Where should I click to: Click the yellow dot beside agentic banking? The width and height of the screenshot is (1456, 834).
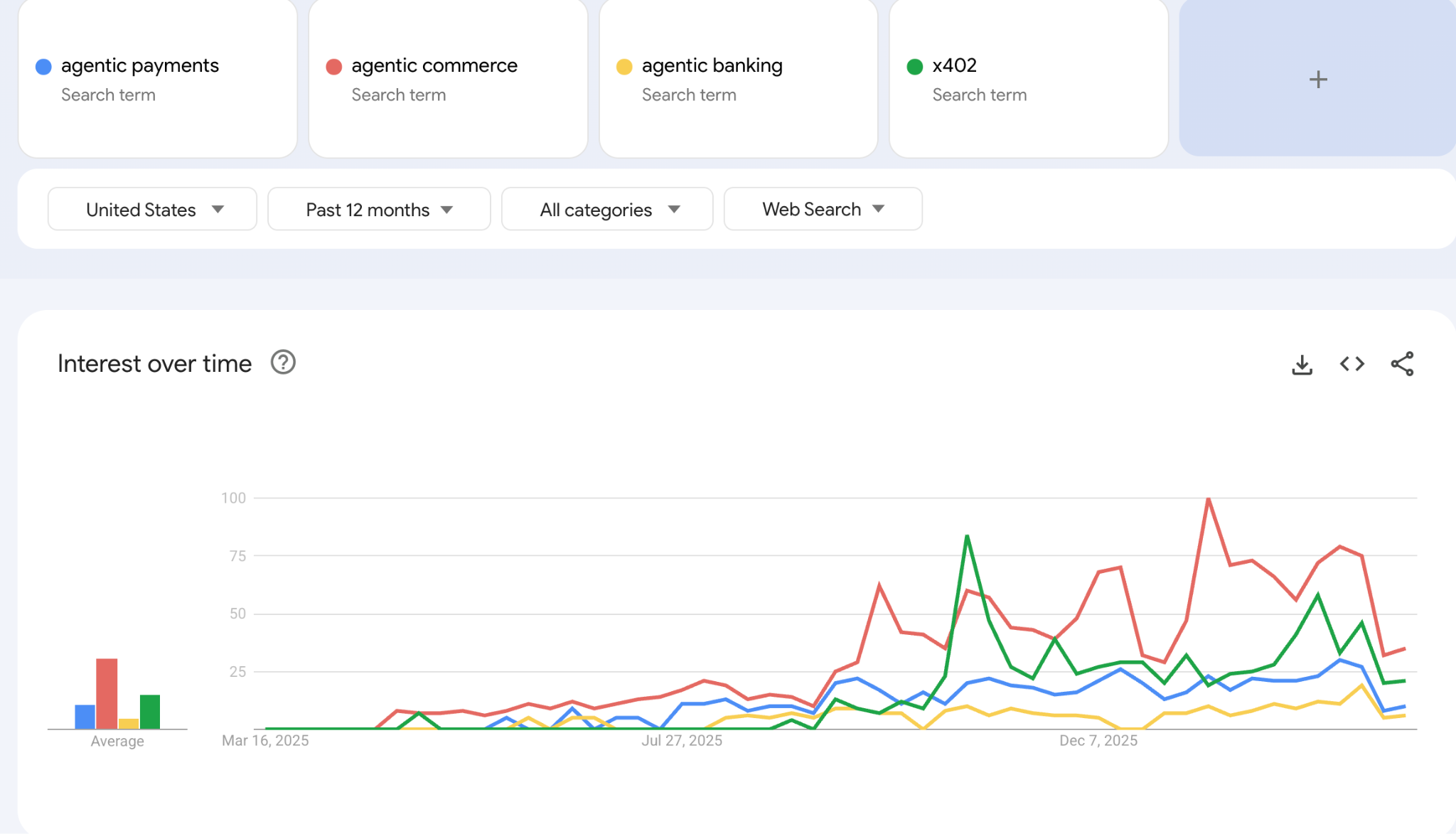[624, 67]
